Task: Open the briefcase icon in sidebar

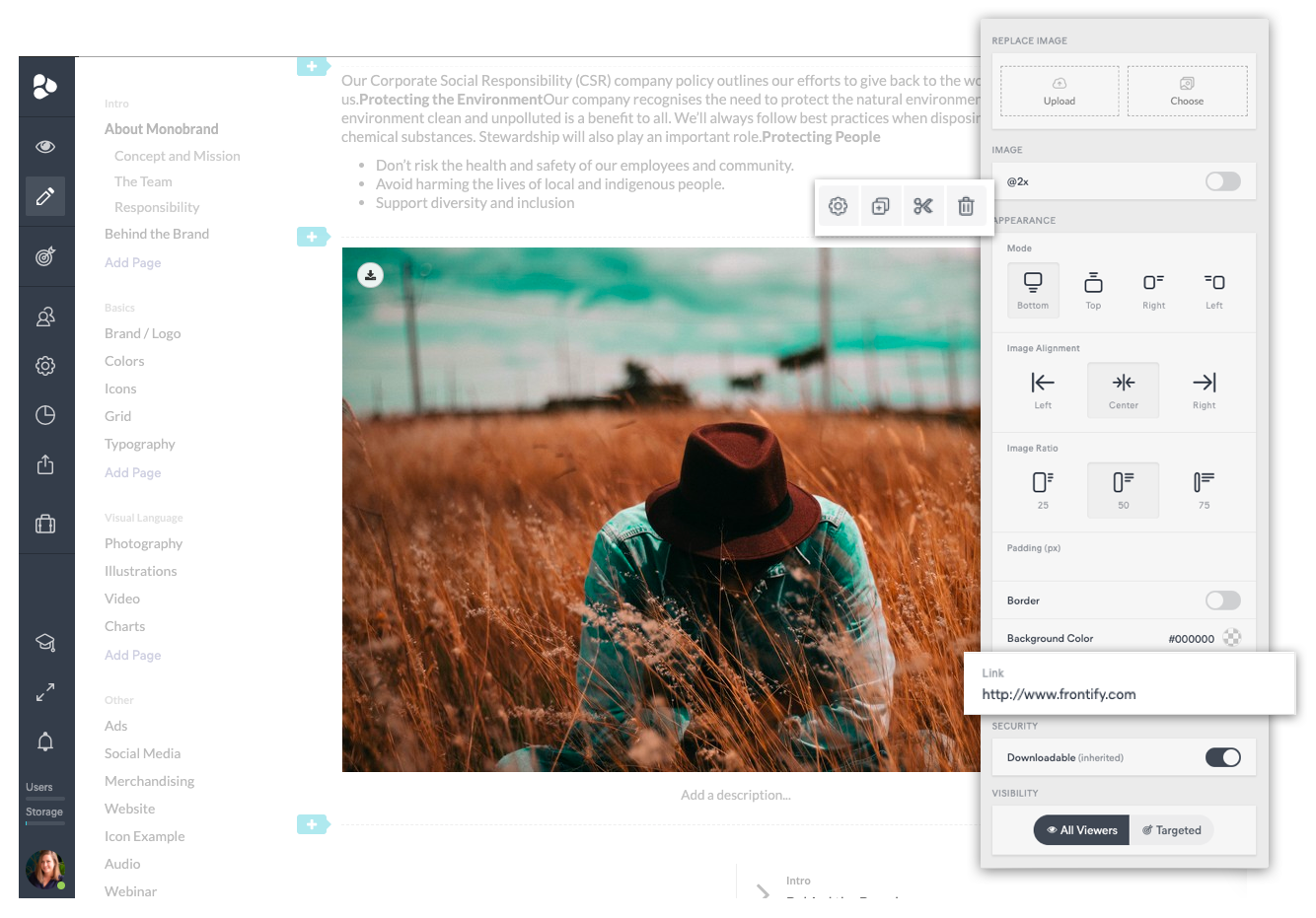Action: [x=45, y=524]
